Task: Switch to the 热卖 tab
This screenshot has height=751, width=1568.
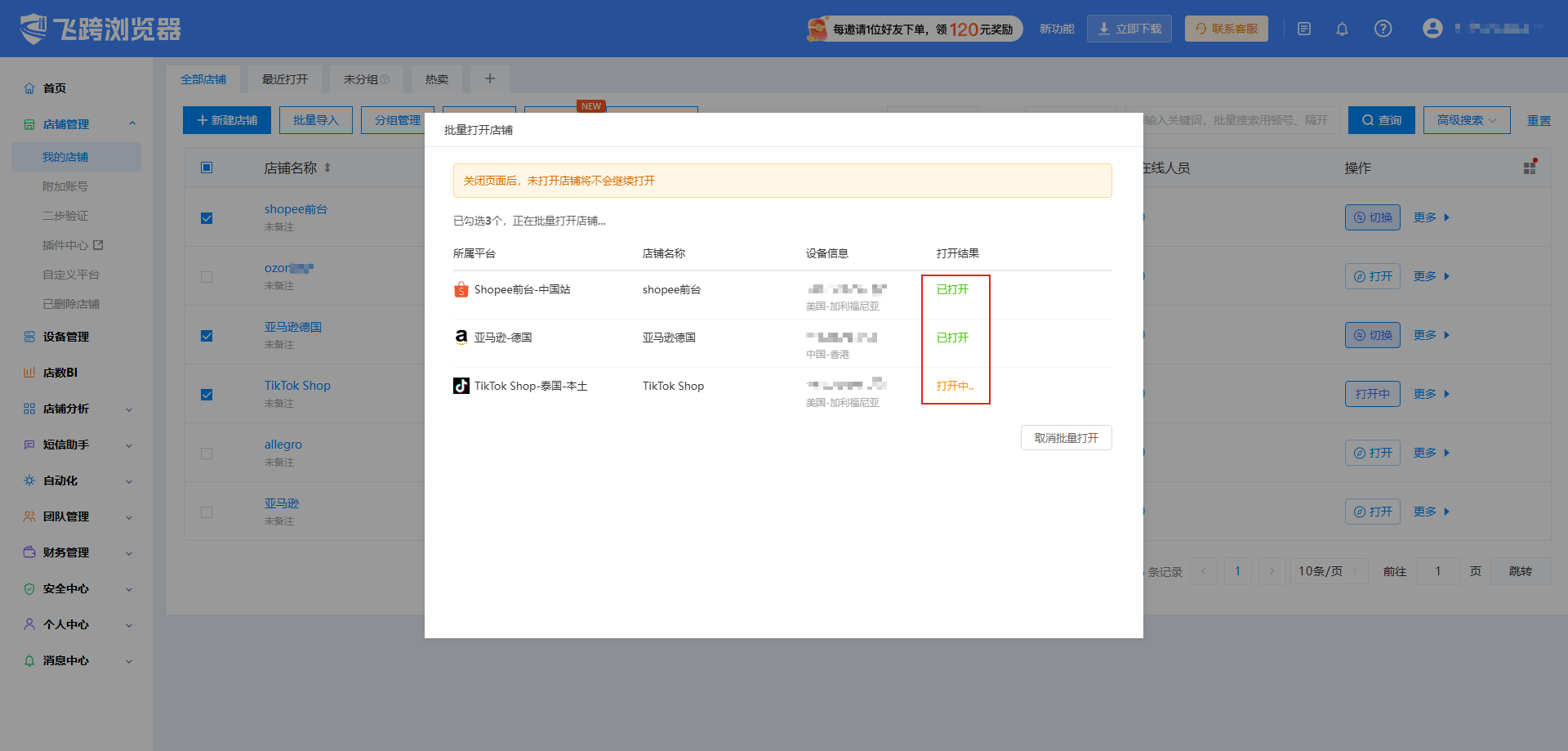Action: 437,79
